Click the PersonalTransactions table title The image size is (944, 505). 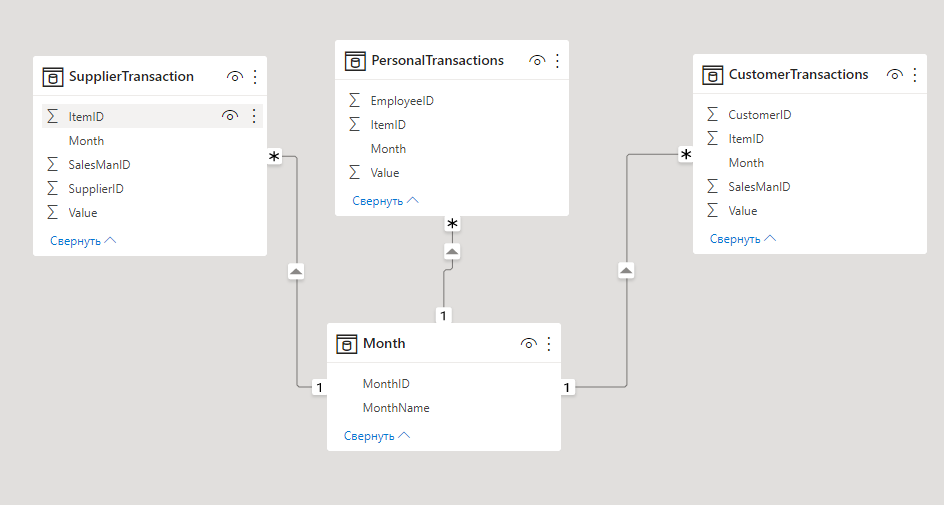click(x=438, y=60)
